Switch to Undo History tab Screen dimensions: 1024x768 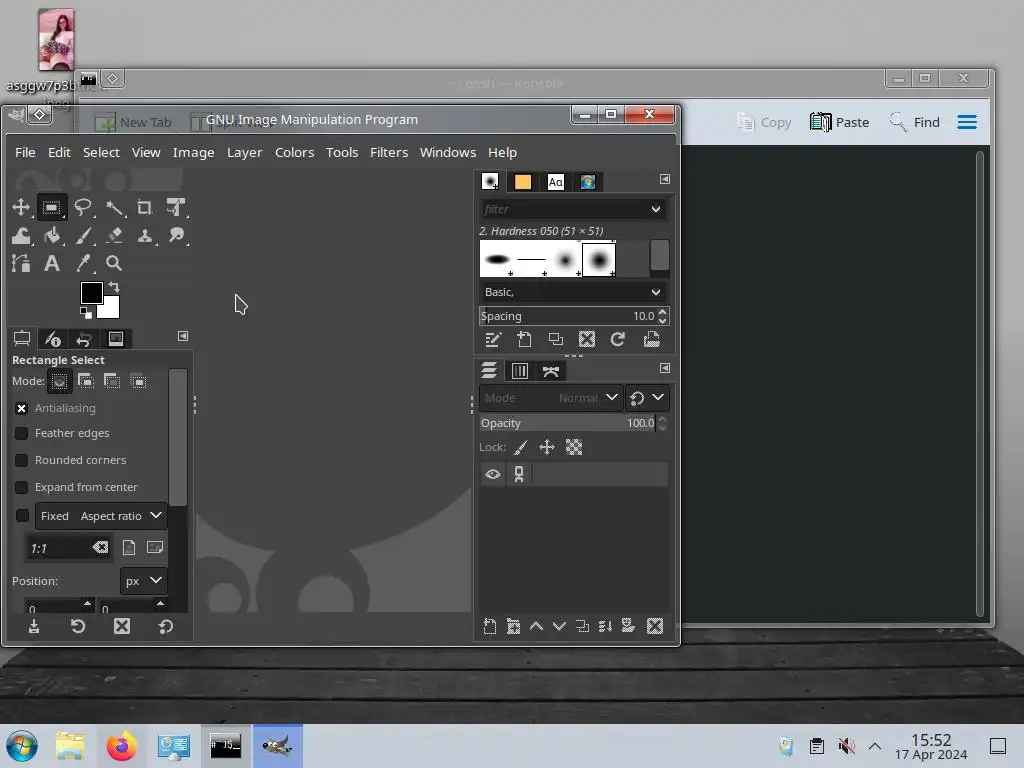[84, 338]
